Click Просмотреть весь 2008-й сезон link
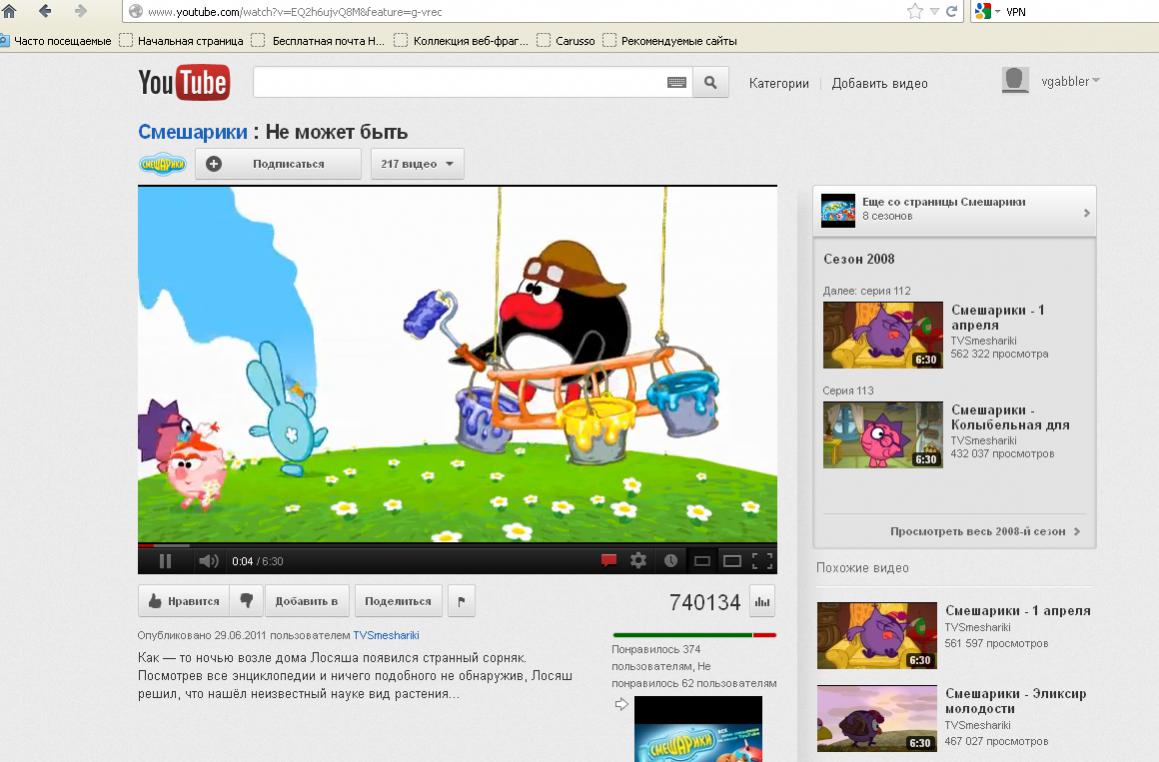This screenshot has height=762, width=1159. click(x=985, y=531)
